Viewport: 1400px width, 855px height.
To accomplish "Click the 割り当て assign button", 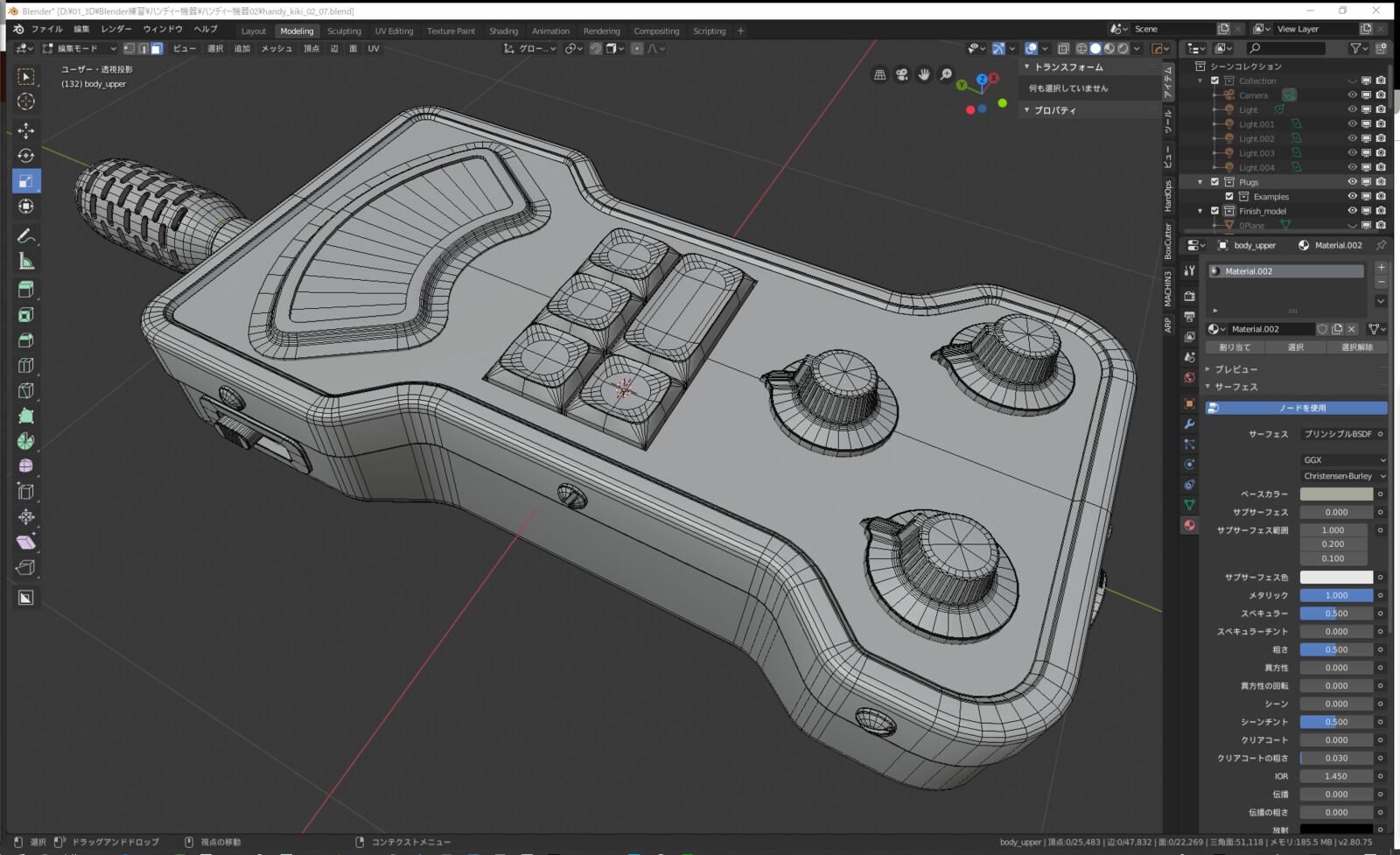I will point(1235,347).
